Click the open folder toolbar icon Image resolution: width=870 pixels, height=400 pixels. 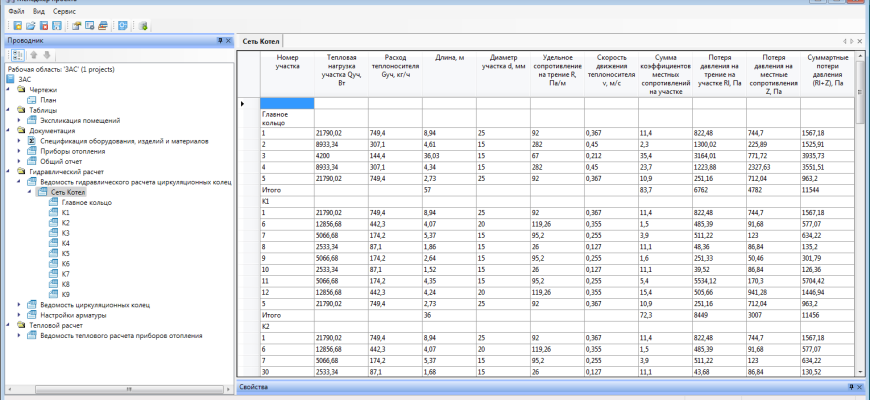(31, 25)
